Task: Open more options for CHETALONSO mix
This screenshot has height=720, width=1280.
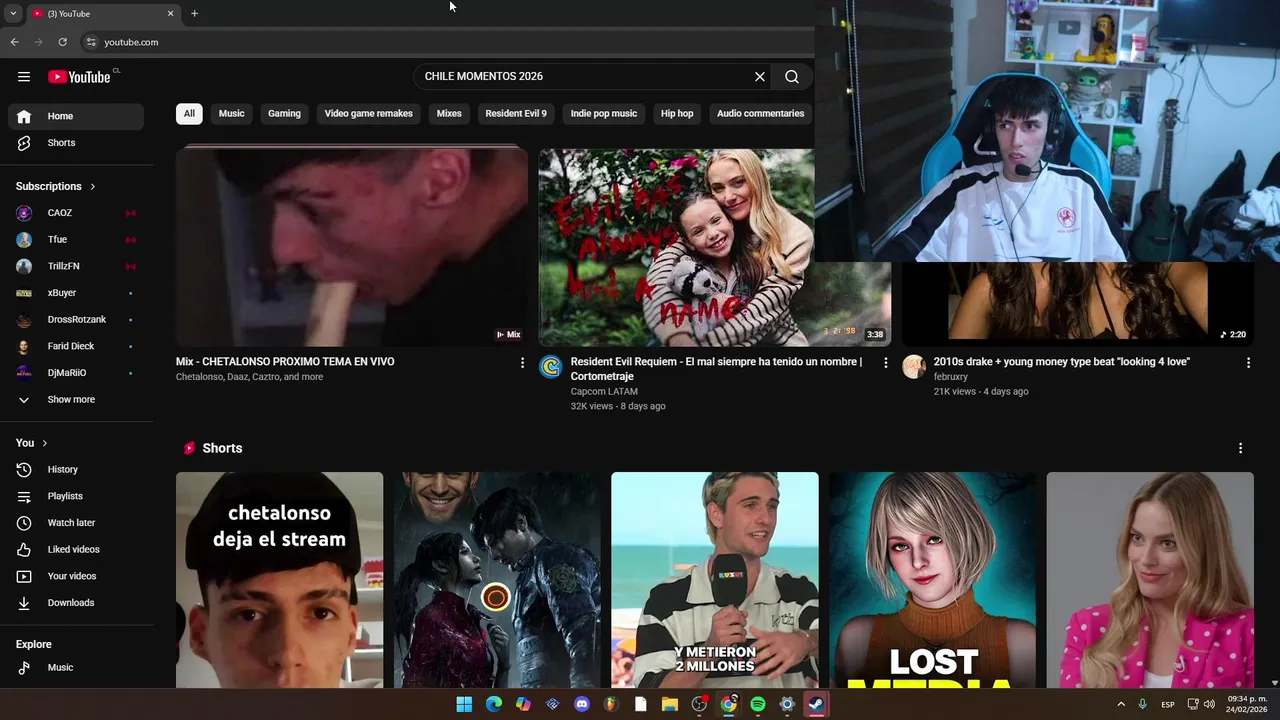Action: [x=522, y=363]
